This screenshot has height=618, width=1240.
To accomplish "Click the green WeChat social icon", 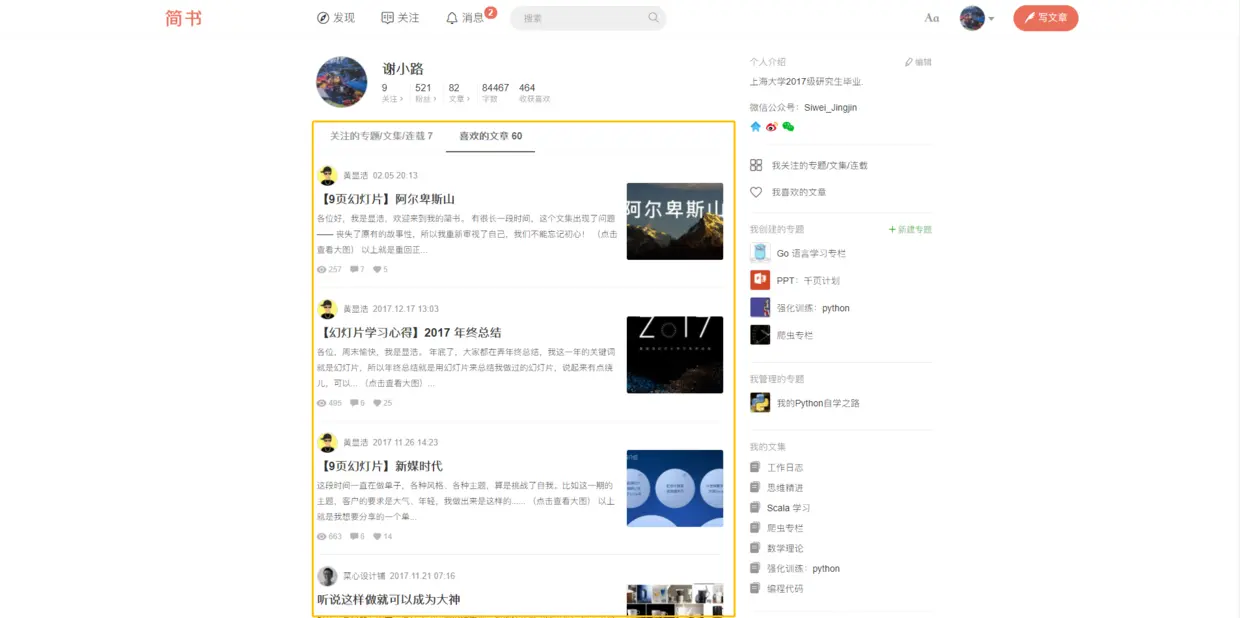I will point(788,127).
